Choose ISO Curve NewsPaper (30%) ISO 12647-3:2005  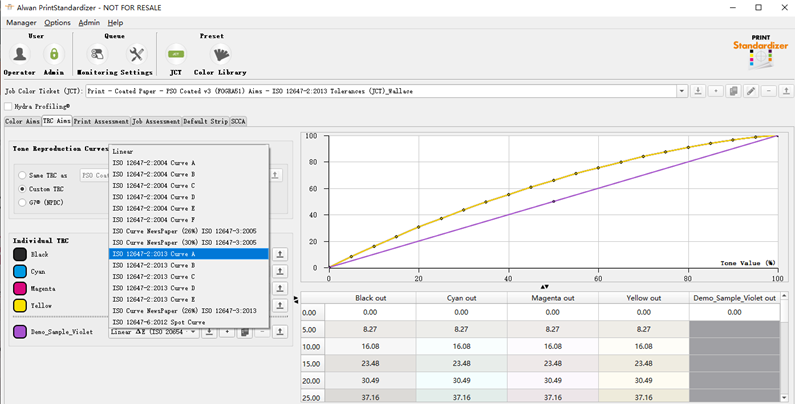click(189, 242)
